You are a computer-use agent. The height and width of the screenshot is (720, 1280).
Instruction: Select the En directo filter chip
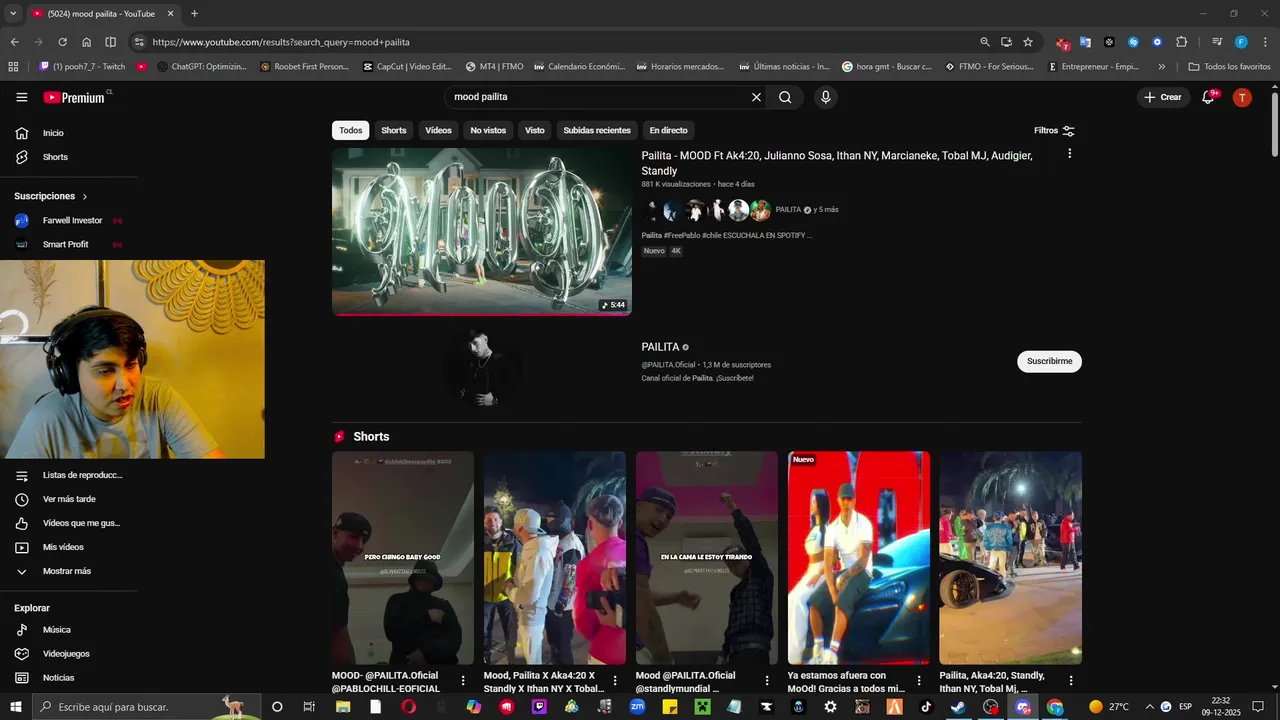668,130
